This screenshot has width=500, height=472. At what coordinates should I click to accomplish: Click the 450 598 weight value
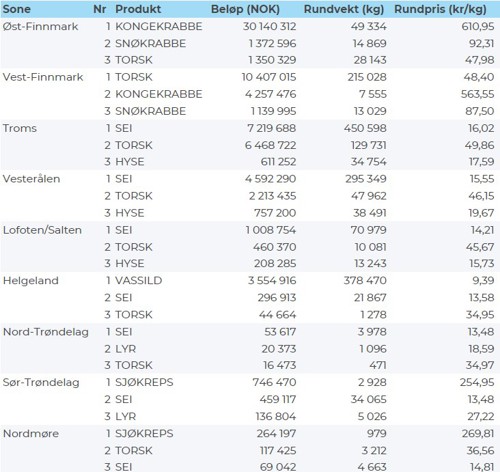[x=365, y=128]
